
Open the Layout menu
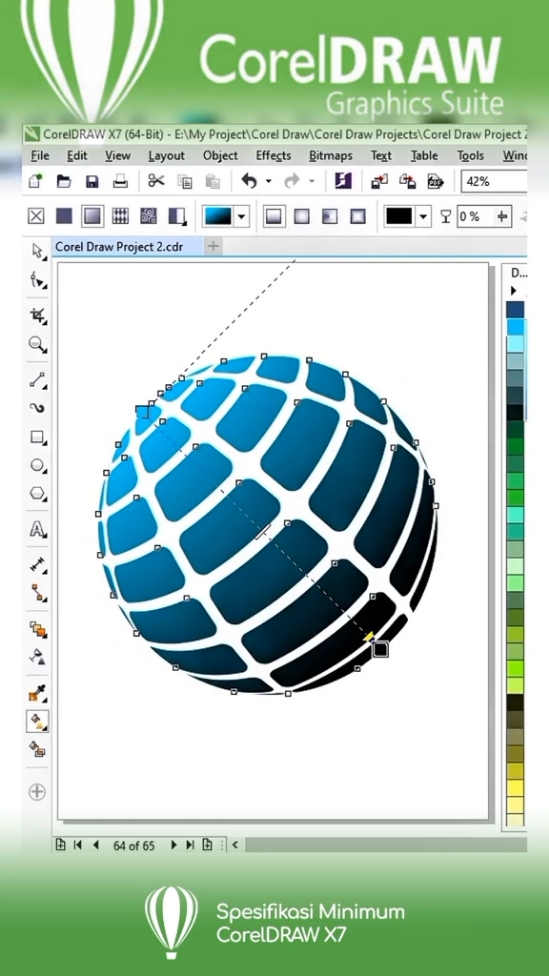point(166,156)
